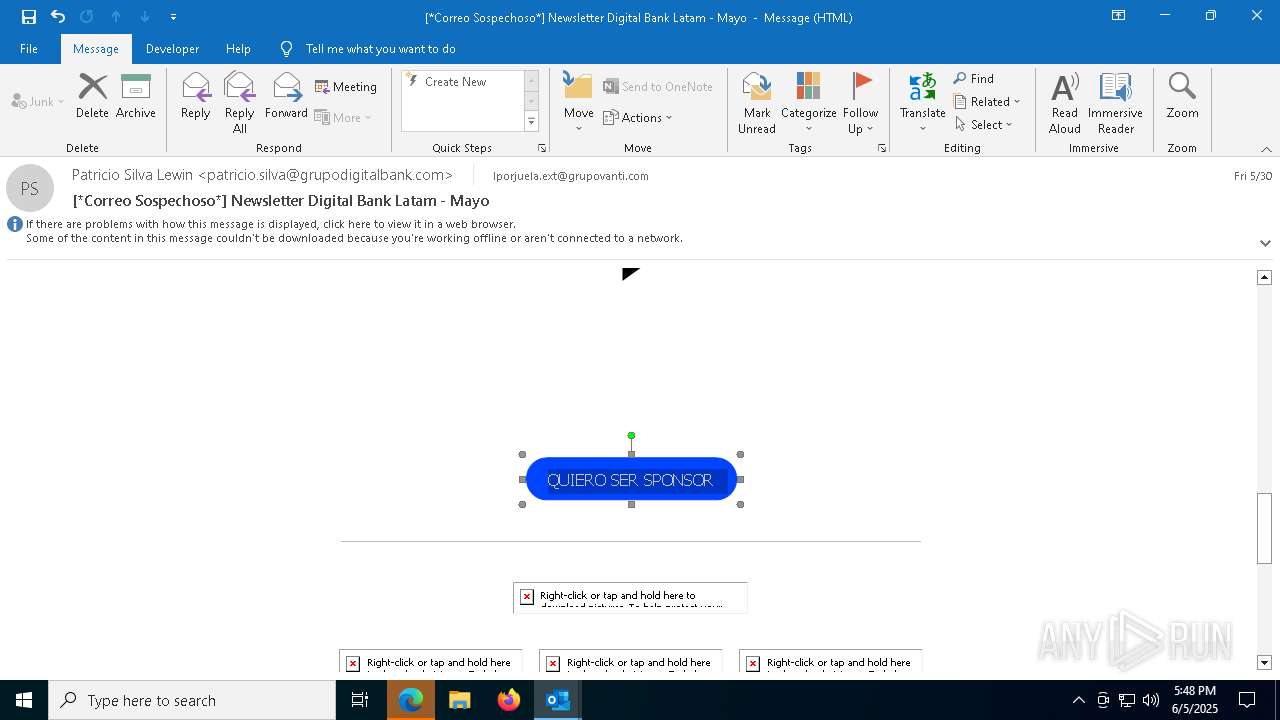Click the message scrollbar up arrow
The height and width of the screenshot is (720, 1280).
pos(1264,277)
